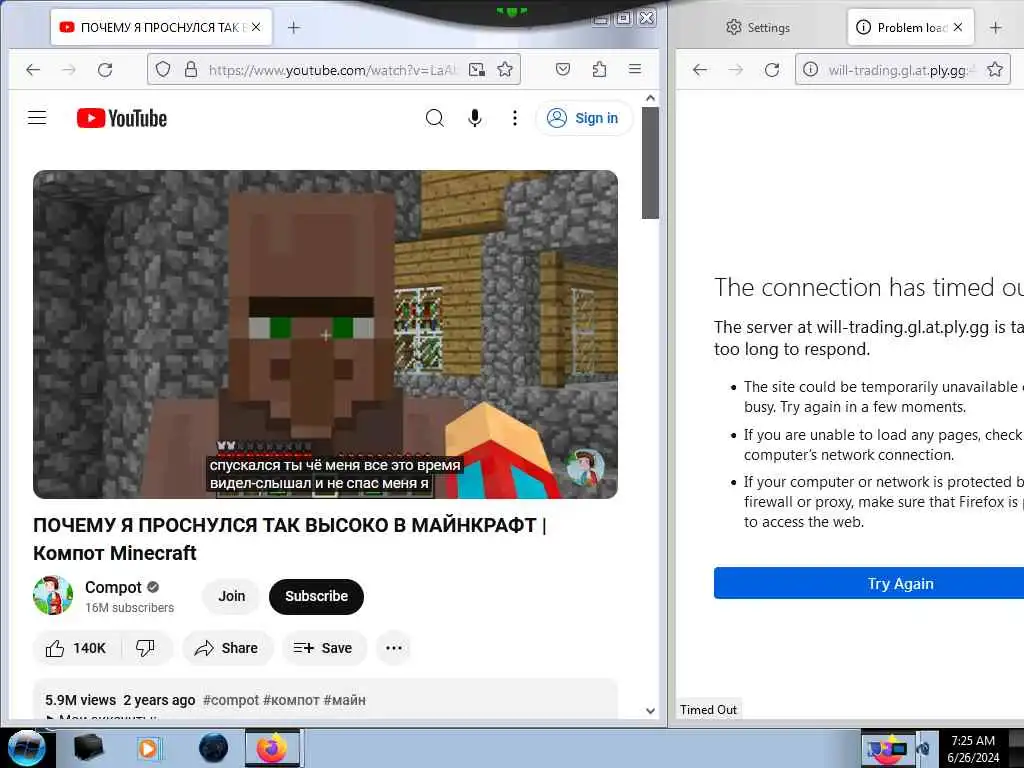Viewport: 1024px width, 768px height.
Task: Reload the YouTube page
Action: (x=104, y=69)
